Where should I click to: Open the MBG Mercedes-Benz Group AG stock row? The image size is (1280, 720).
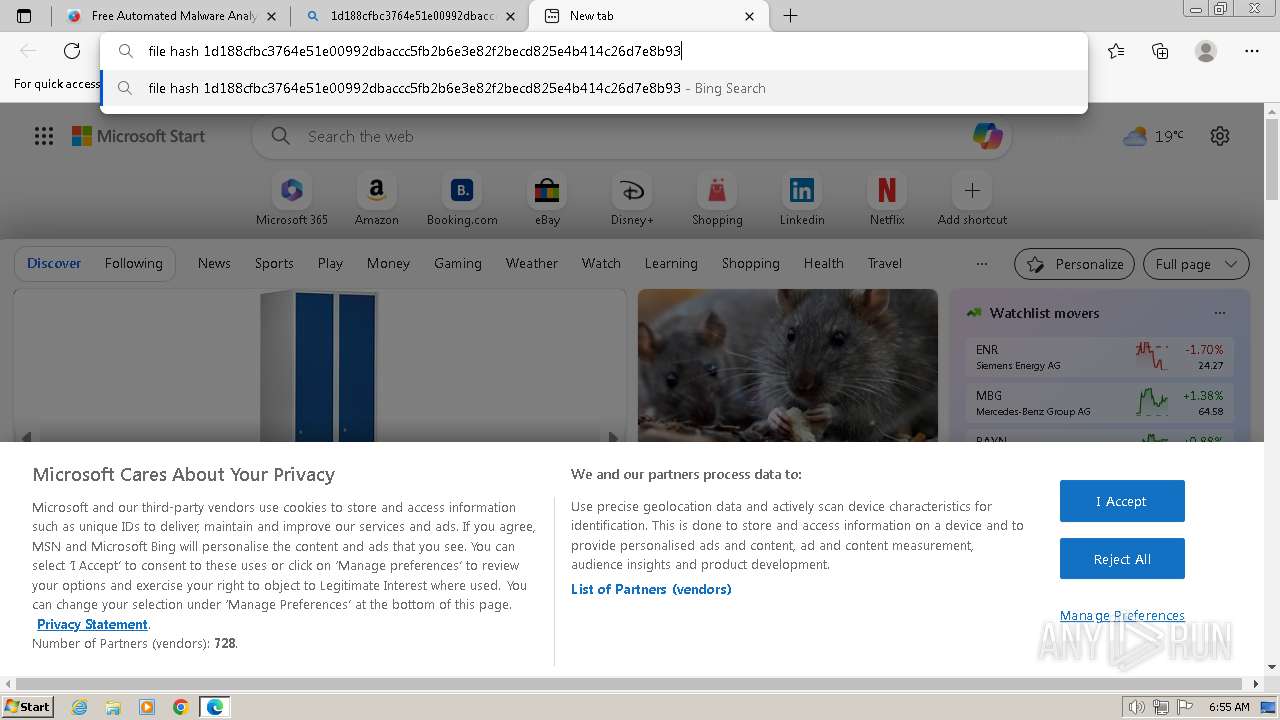pyautogui.click(x=1098, y=403)
